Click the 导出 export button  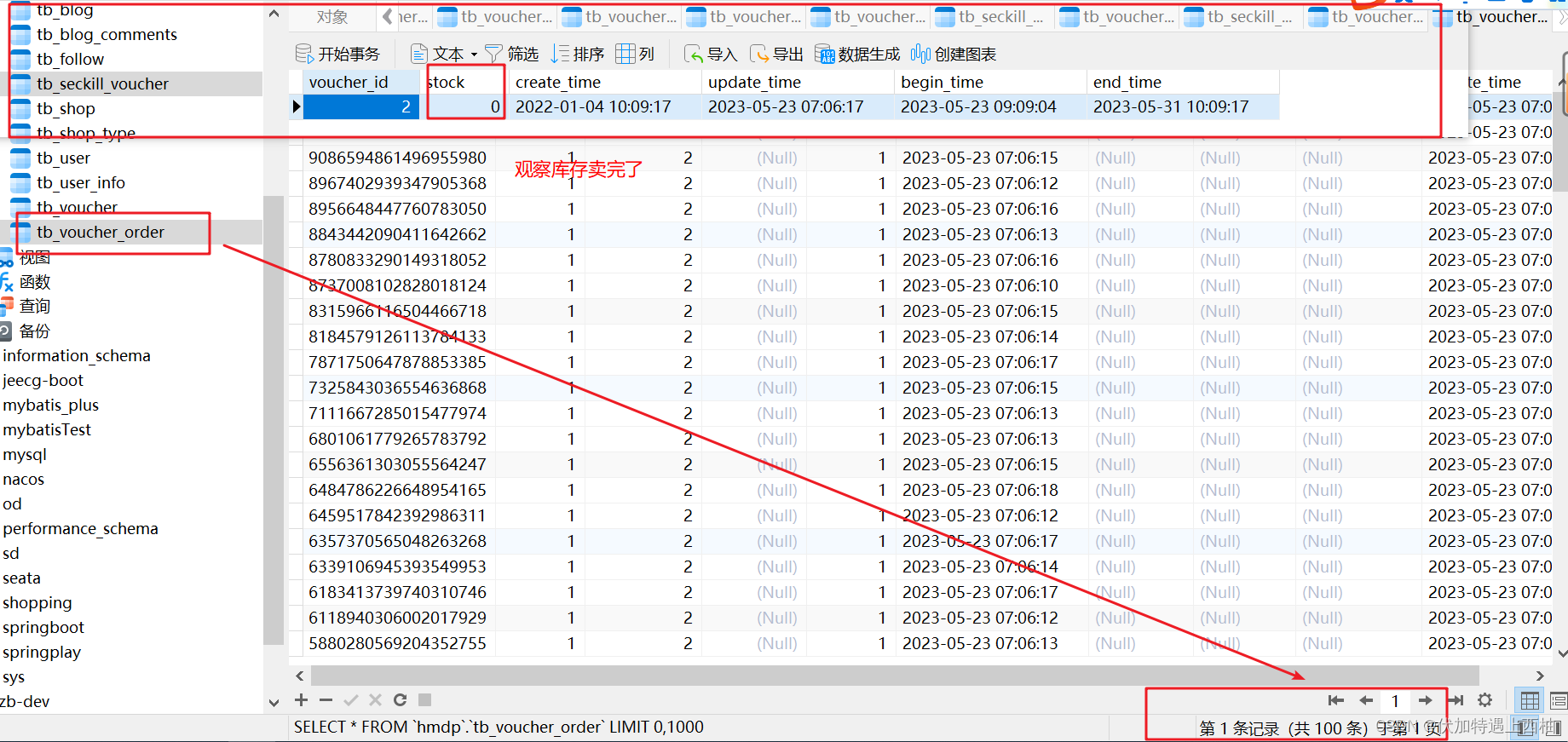point(776,54)
